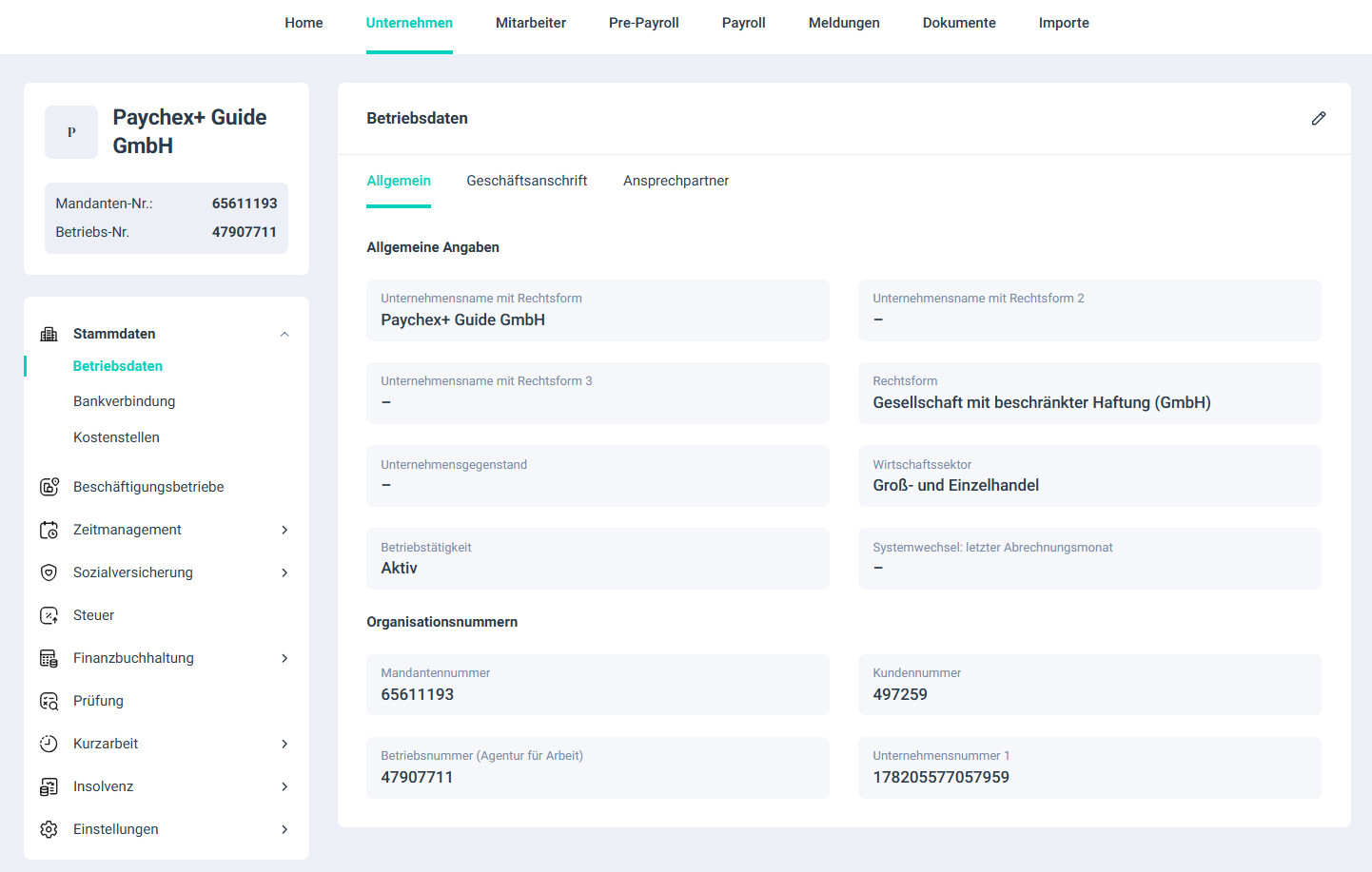Screen dimensions: 1372x872
Task: Click the Sozialversicherung shield icon
Action: coord(49,572)
